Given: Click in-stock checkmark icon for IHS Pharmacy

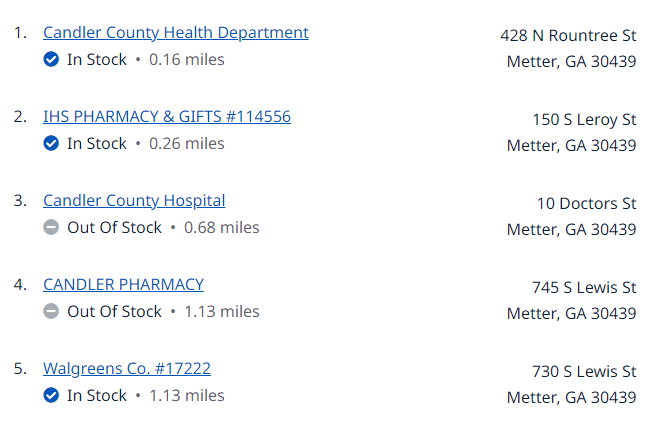Looking at the screenshot, I should point(51,144).
